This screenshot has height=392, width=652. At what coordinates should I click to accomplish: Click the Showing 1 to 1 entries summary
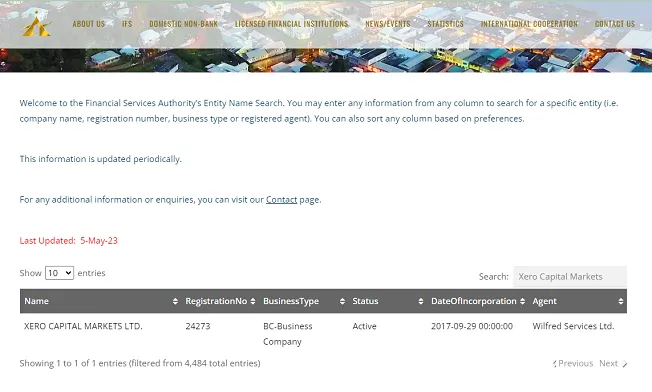140,363
